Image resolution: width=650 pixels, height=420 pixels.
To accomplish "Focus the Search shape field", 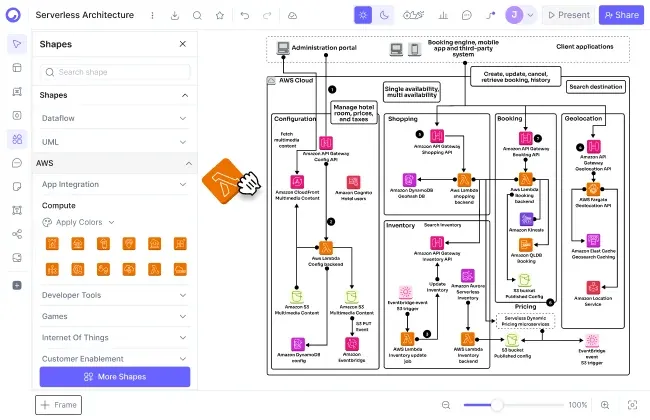I will 115,72.
